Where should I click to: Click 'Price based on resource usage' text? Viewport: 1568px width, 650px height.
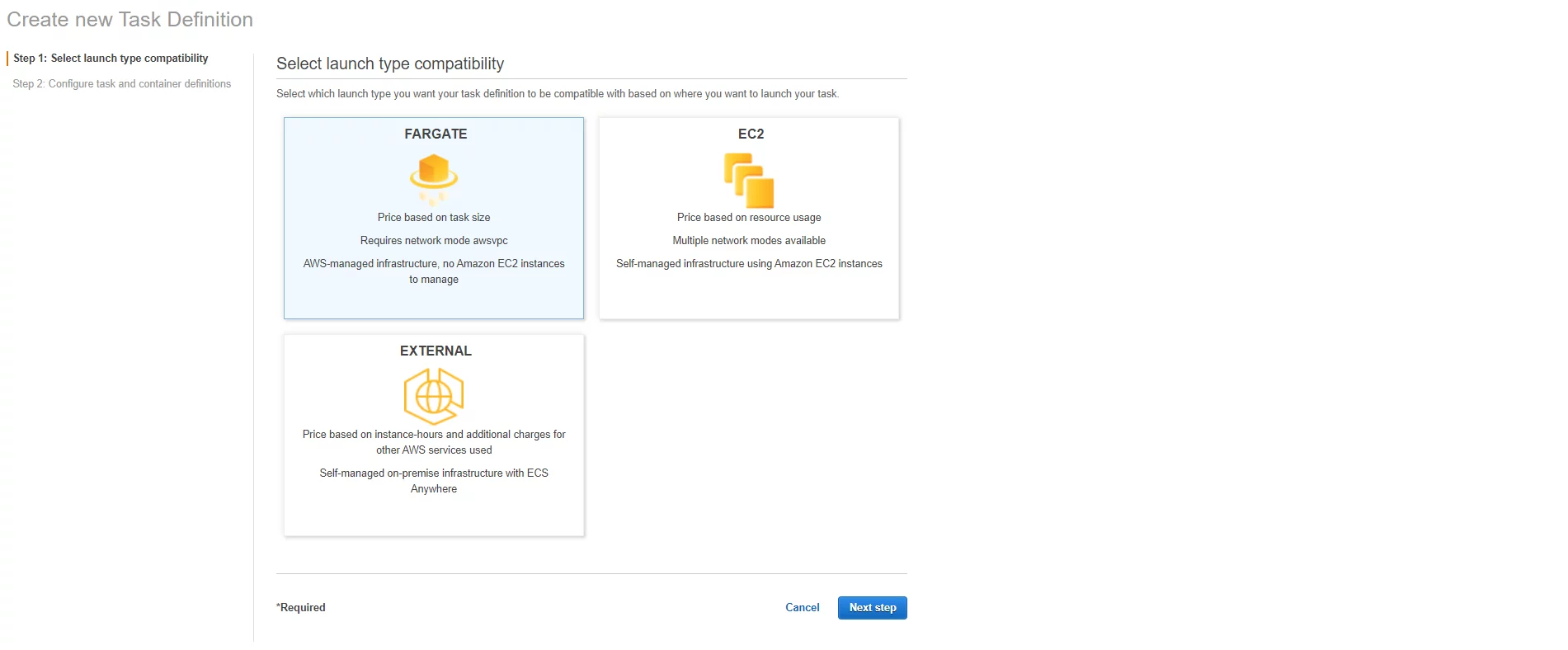[x=749, y=218]
